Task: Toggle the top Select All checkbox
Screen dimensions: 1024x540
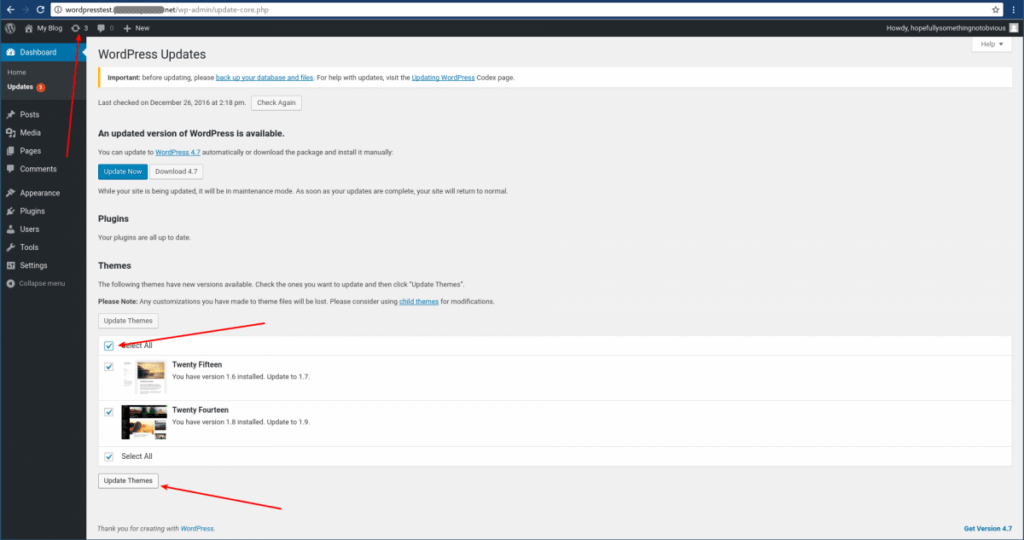Action: 109,345
